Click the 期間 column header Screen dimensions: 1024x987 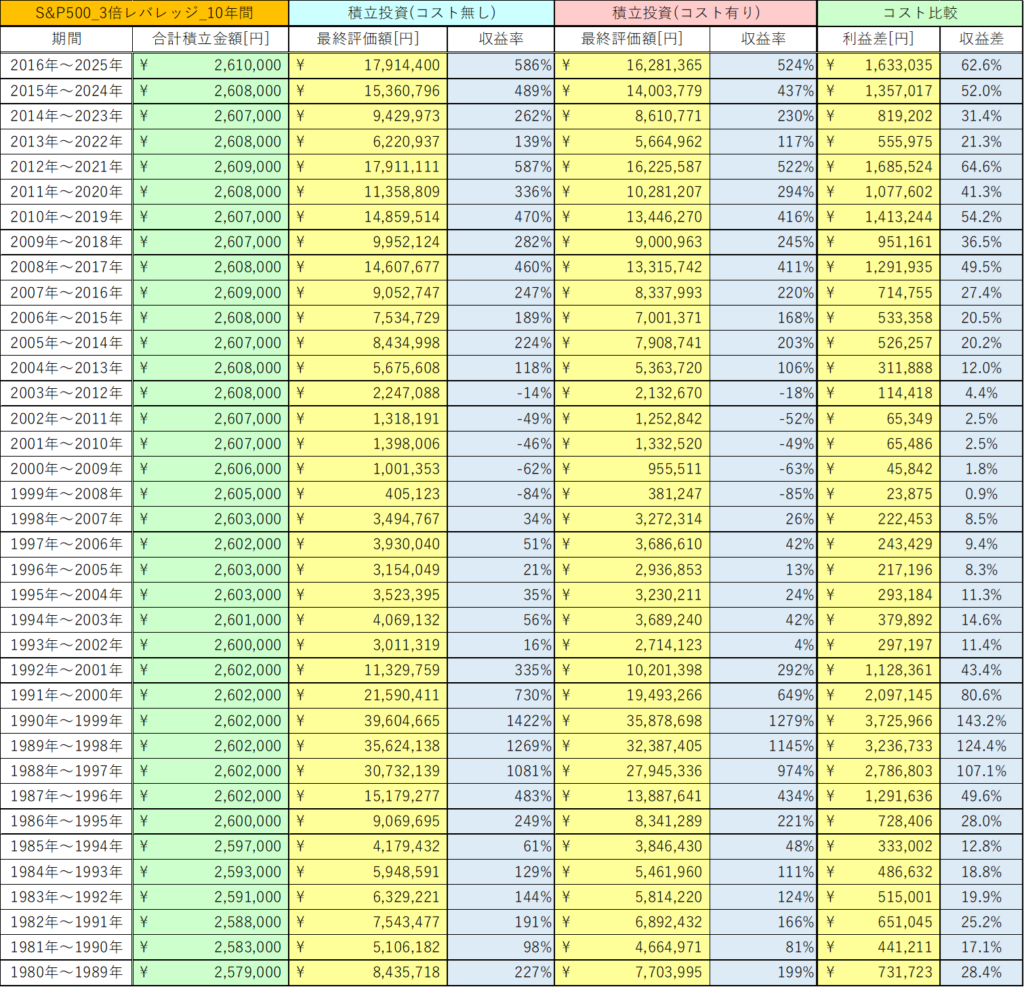tap(66, 39)
